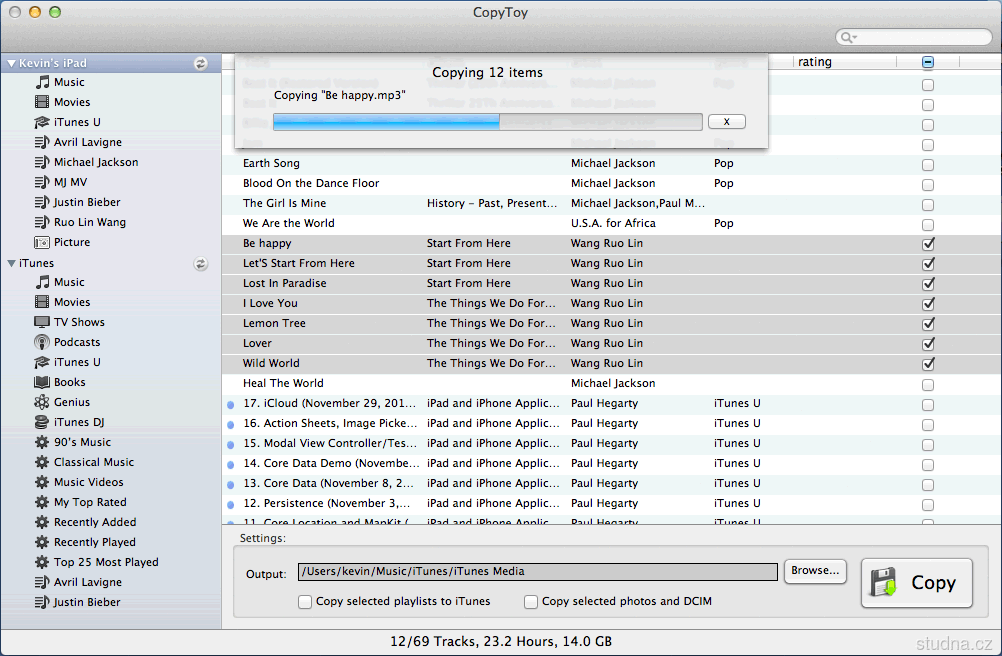Viewport: 1002px width, 656px height.
Task: Open iTunes DJ icon
Action: click(42, 422)
